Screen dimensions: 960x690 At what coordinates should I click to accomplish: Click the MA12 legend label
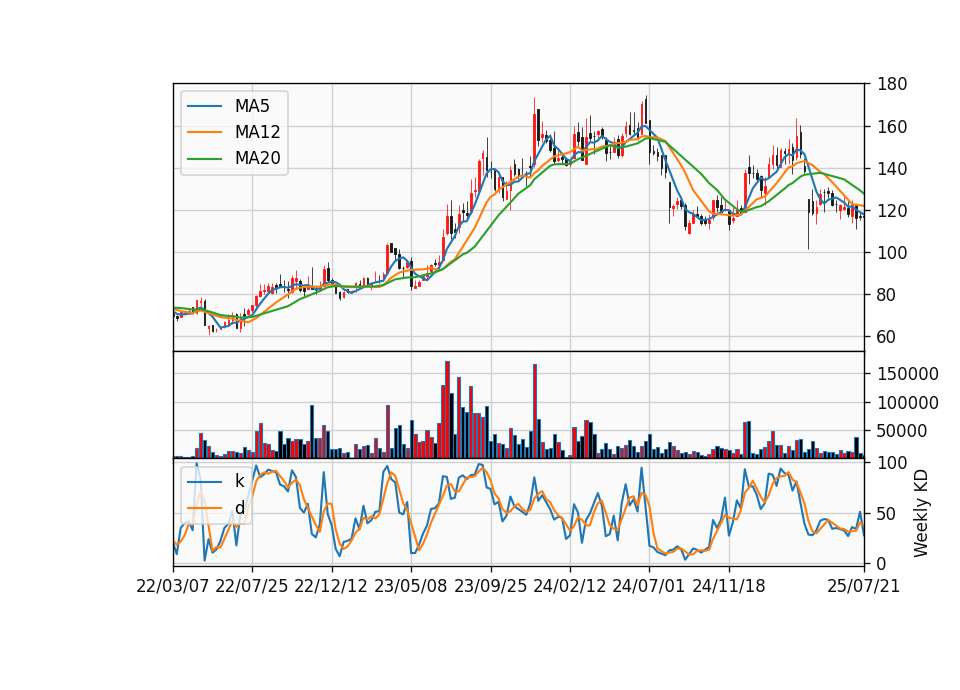pos(257,132)
